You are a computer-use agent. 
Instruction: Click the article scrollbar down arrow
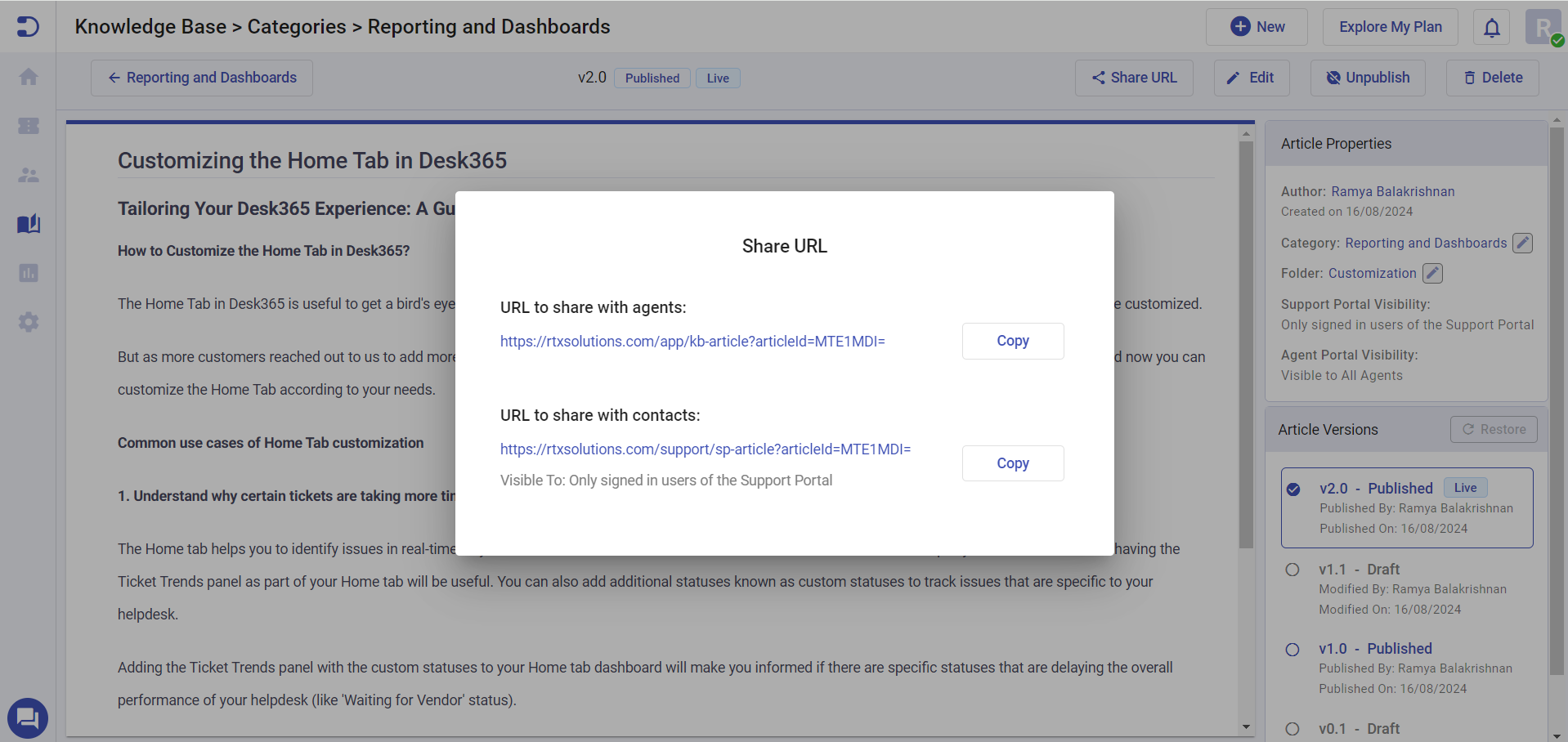coord(1246,726)
